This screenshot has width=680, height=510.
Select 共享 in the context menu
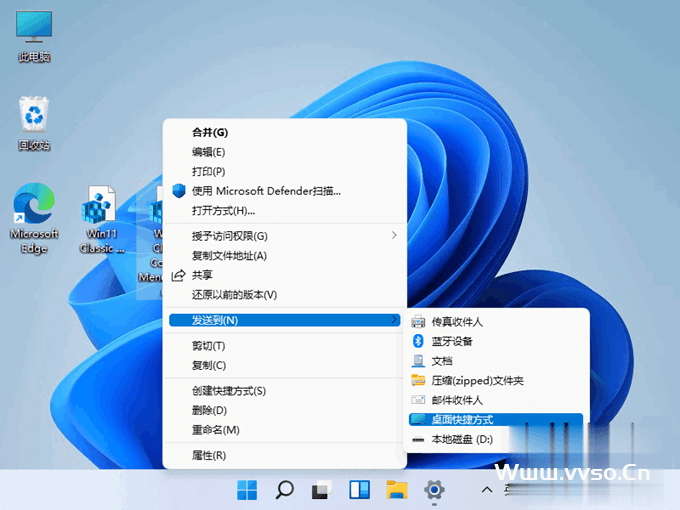click(284, 275)
